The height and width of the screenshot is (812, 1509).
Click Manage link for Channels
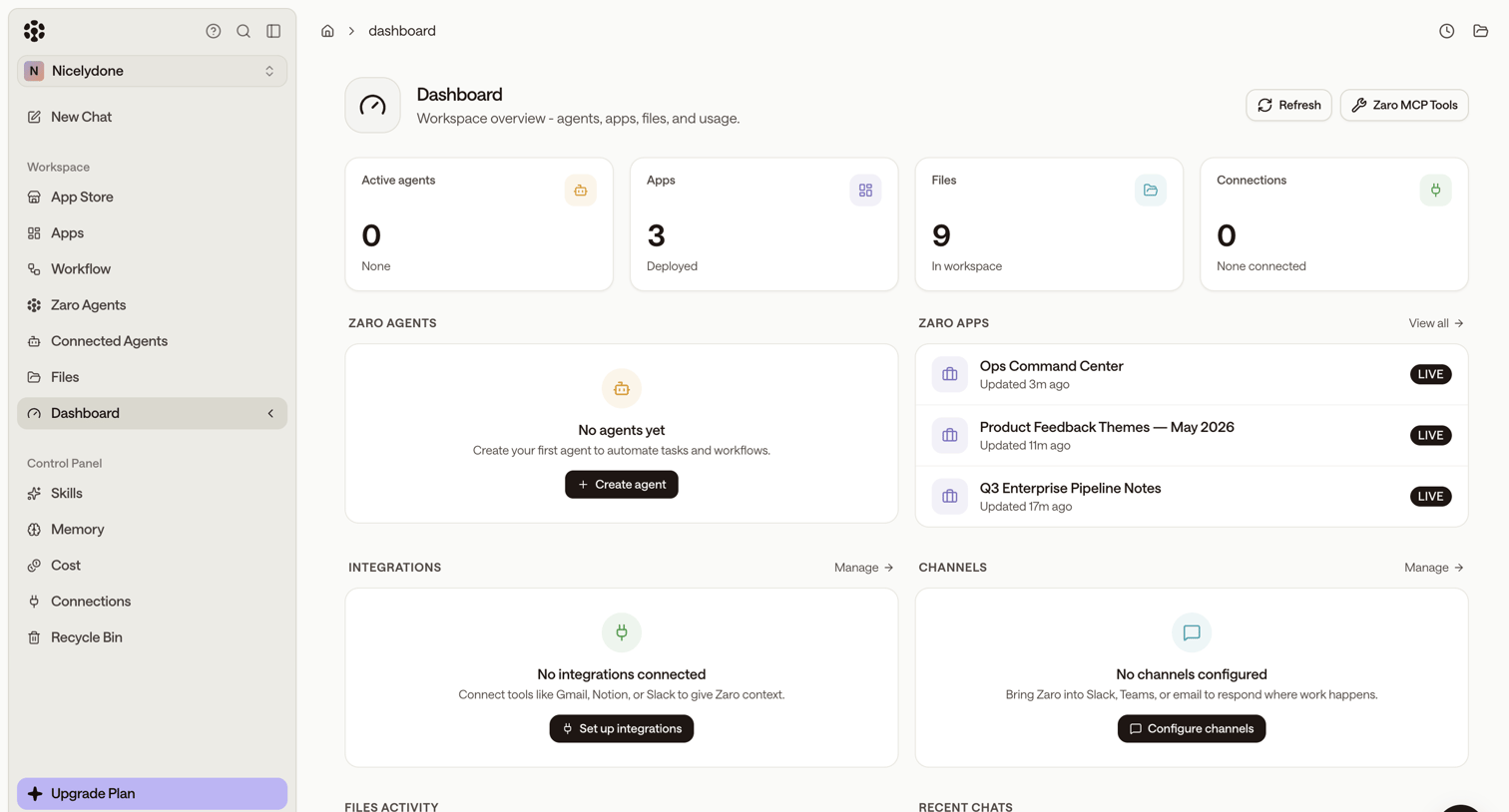pyautogui.click(x=1433, y=568)
